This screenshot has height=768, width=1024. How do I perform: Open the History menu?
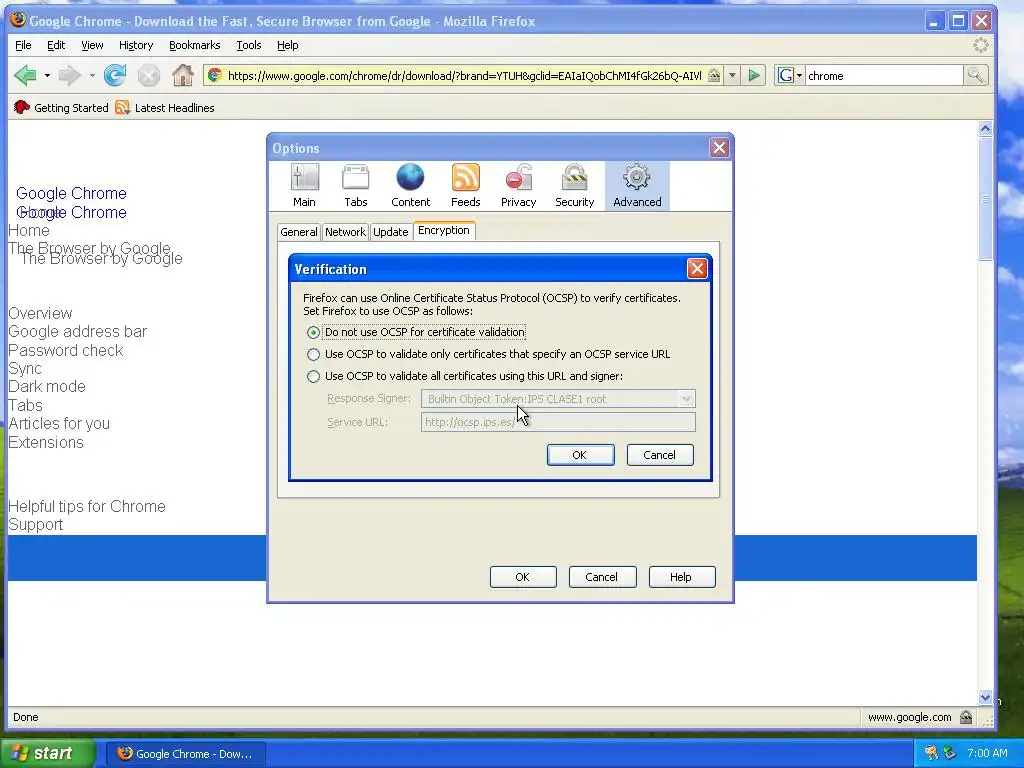pos(136,45)
